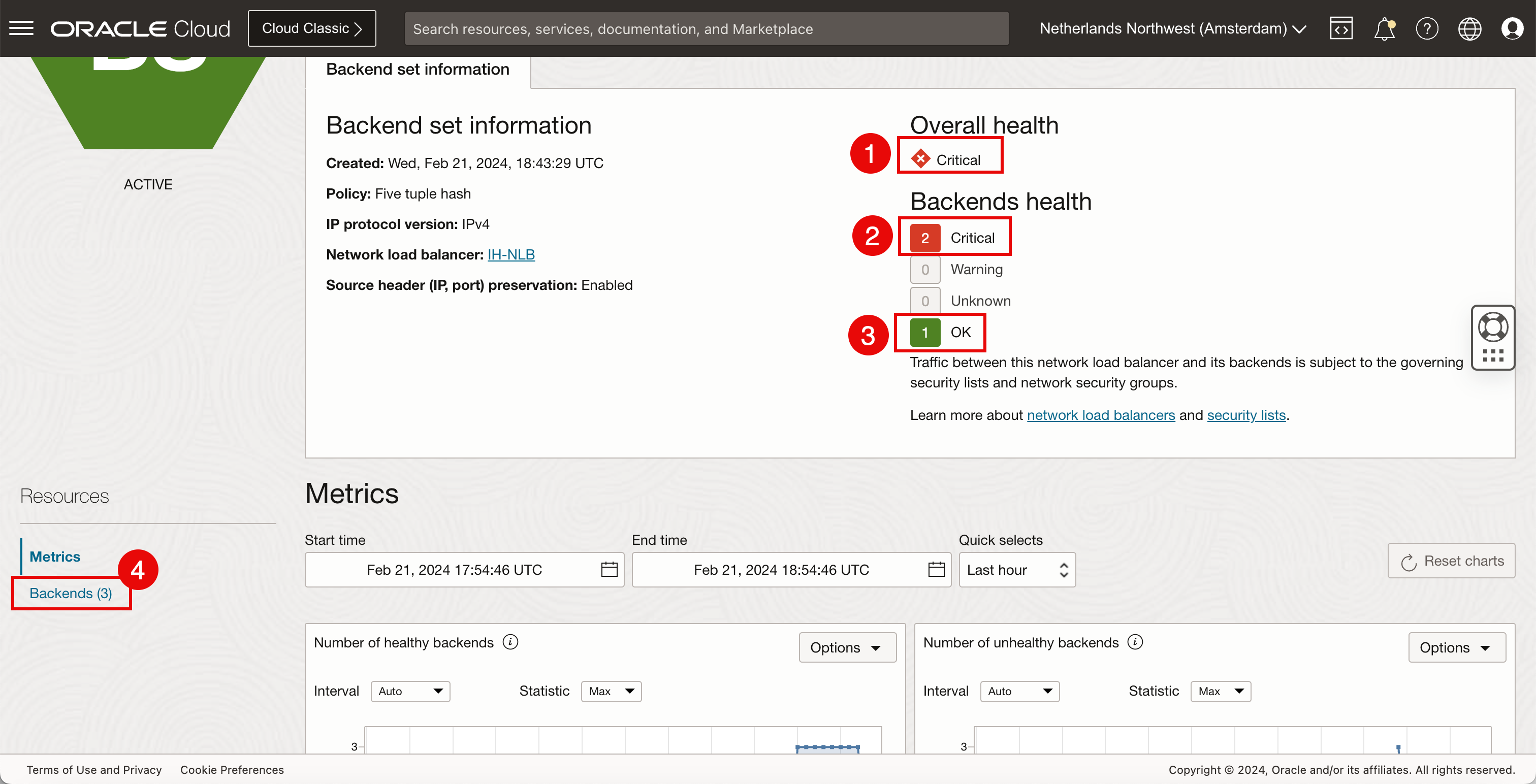
Task: Open the user profile avatar menu
Action: pyautogui.click(x=1512, y=28)
